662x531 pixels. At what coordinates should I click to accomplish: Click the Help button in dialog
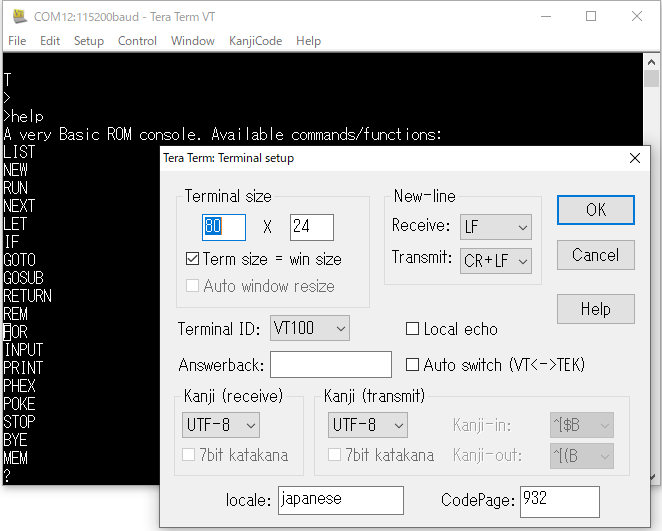pos(595,309)
